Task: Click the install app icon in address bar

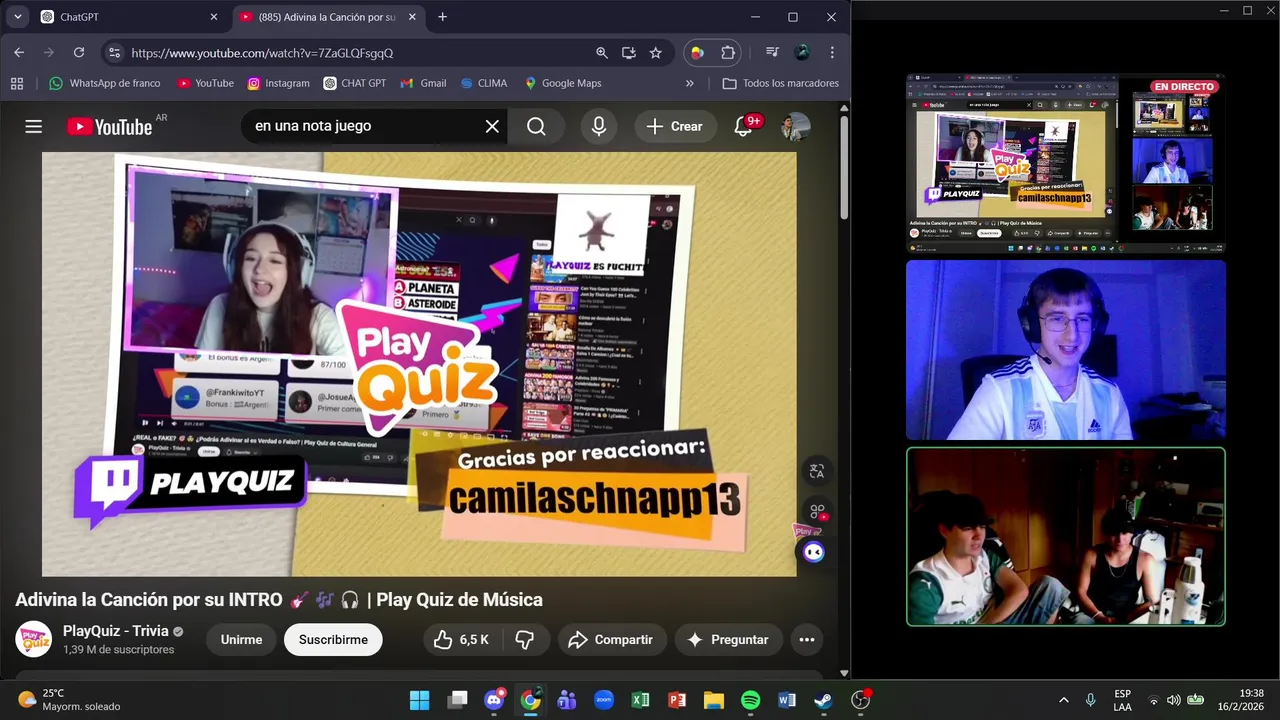Action: (x=628, y=53)
